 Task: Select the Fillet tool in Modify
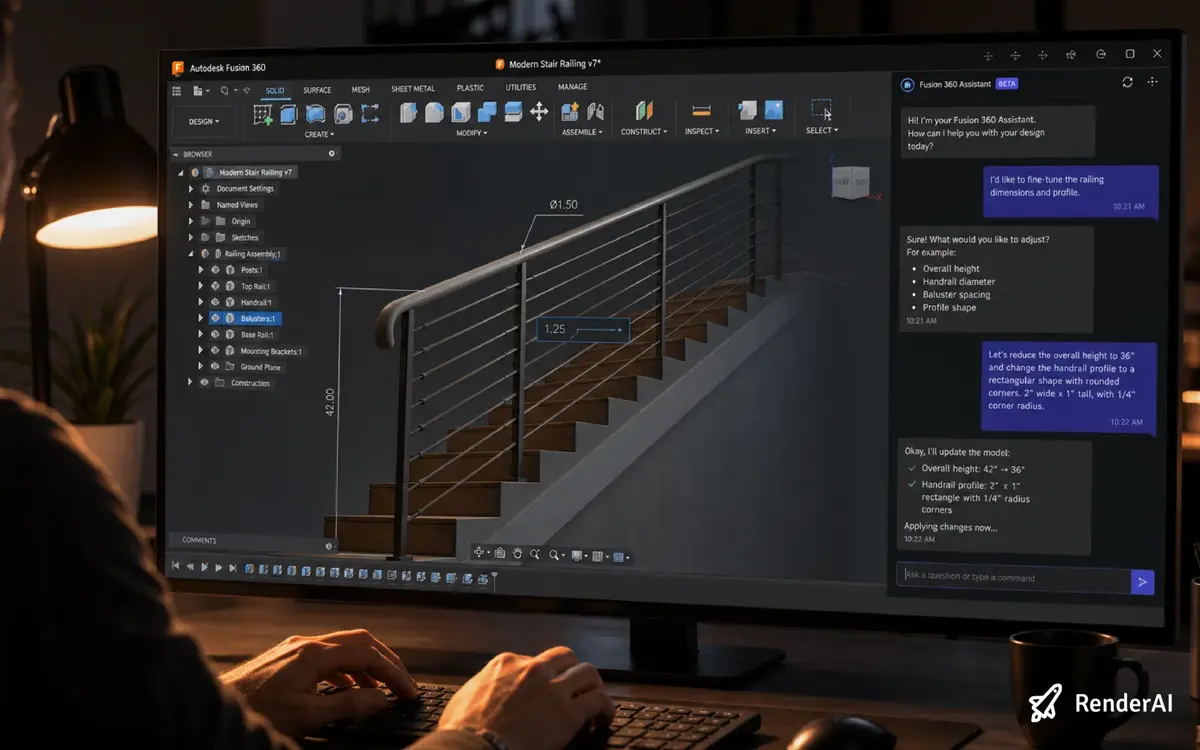(435, 112)
